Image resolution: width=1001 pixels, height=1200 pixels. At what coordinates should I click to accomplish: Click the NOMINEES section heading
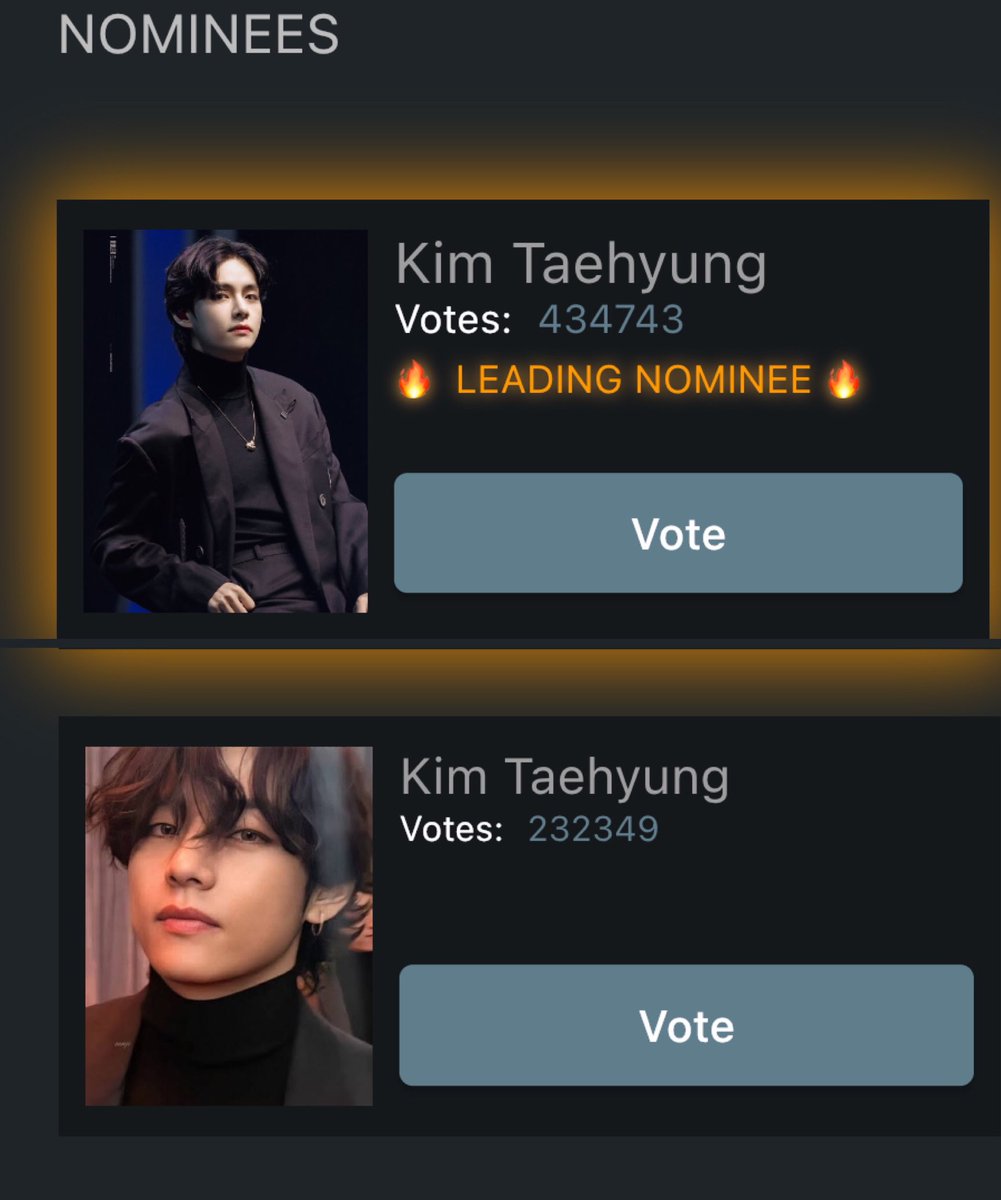(199, 35)
